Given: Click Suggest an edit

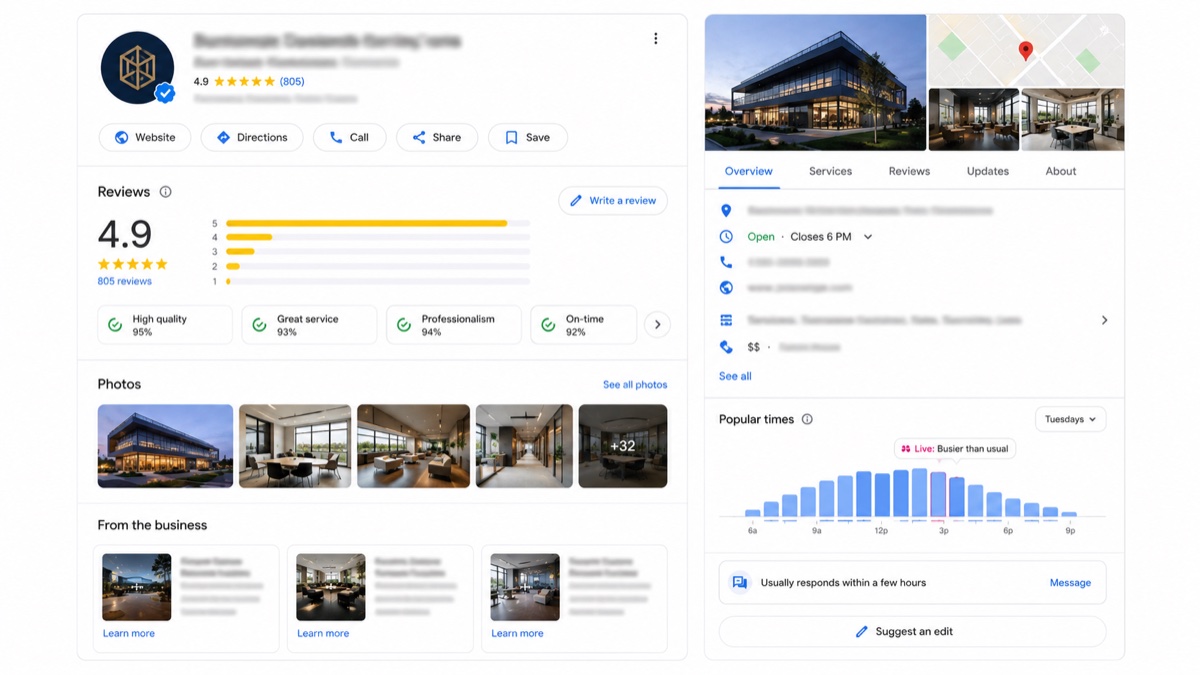Looking at the screenshot, I should click(912, 632).
